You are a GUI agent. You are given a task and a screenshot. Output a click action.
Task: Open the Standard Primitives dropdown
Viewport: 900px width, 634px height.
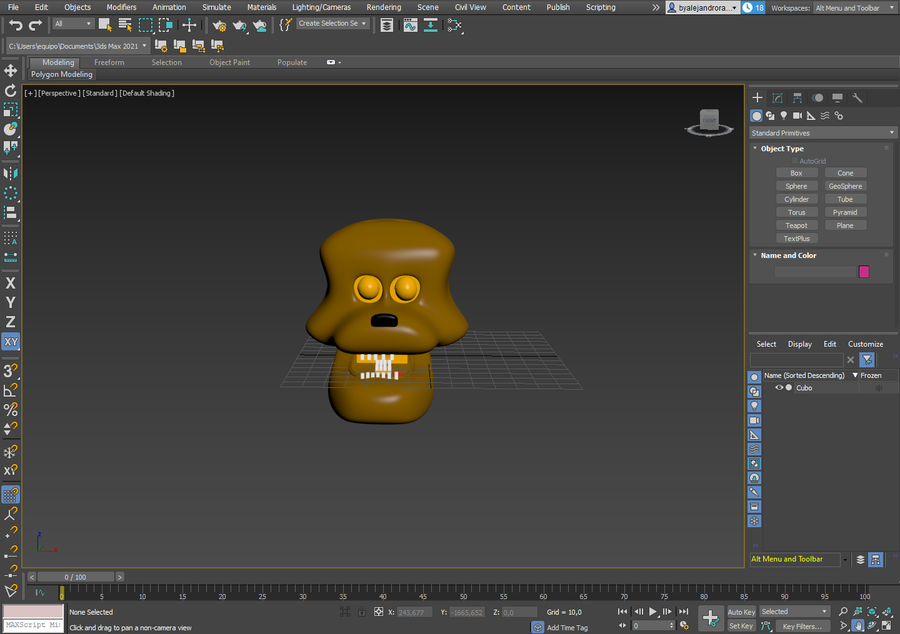coord(823,133)
